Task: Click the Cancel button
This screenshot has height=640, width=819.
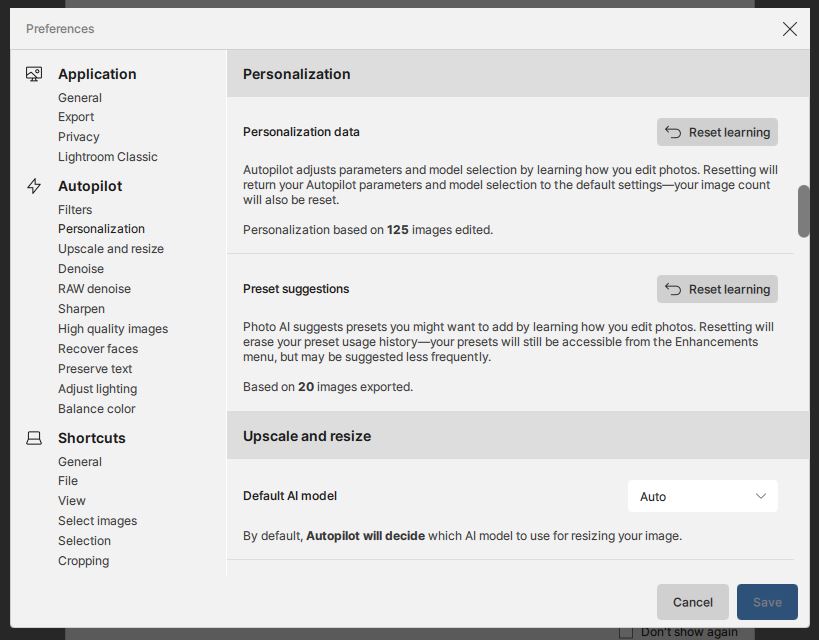Action: pyautogui.click(x=692, y=602)
